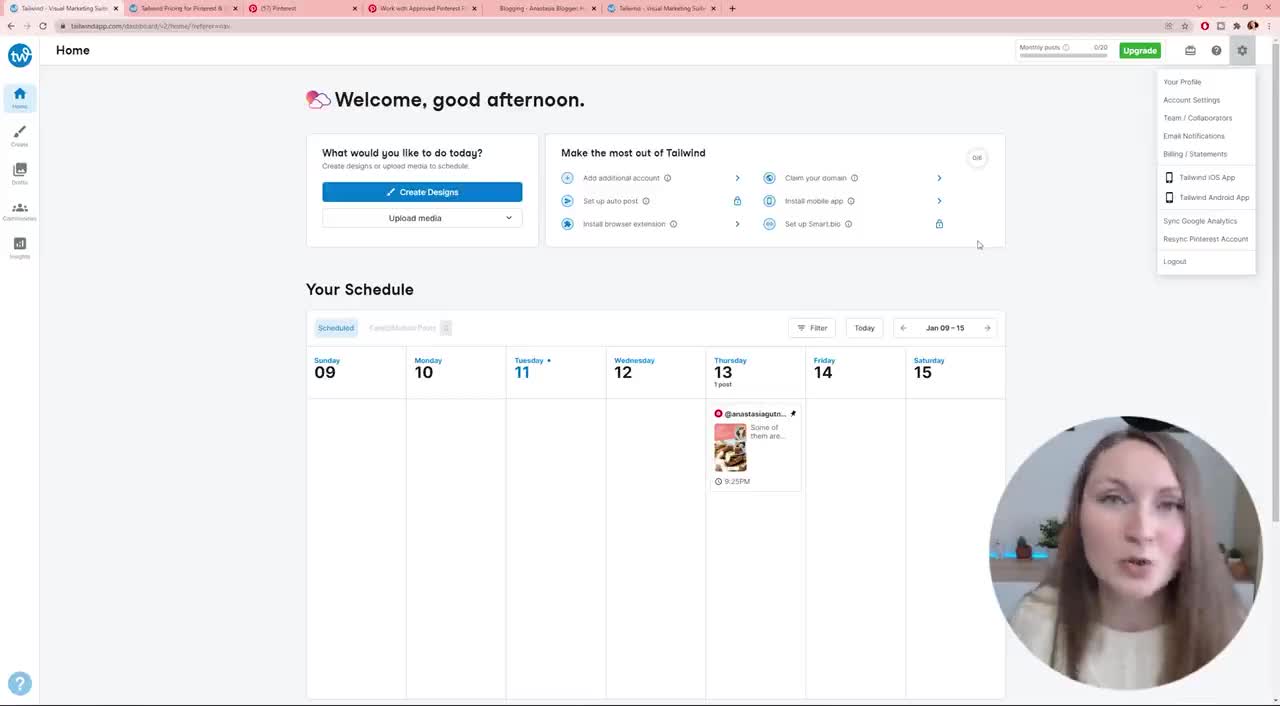
Task: Click info icon beside Set up auto post
Action: (x=646, y=201)
